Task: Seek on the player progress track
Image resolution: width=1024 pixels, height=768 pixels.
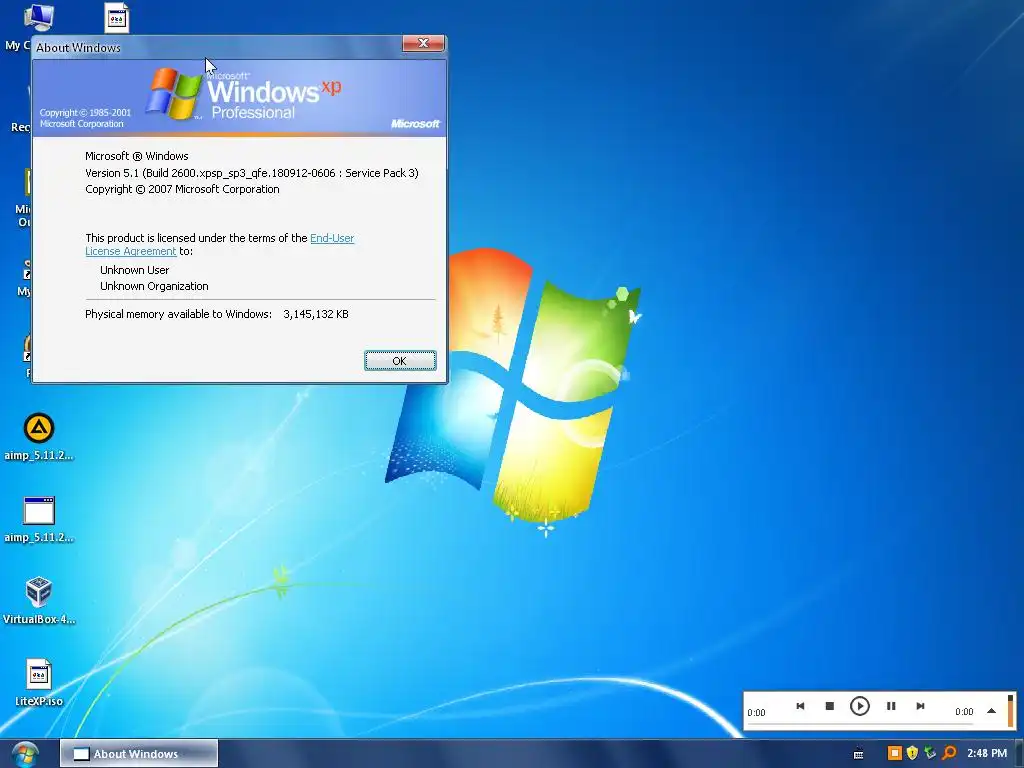Action: coord(860,724)
